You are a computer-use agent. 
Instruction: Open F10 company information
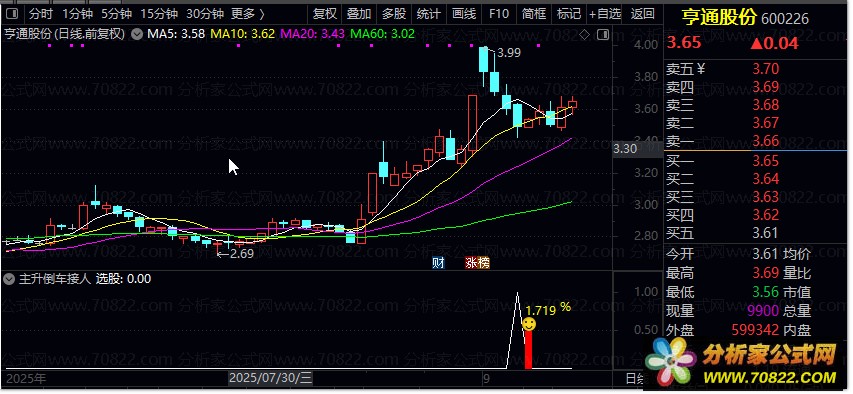click(x=498, y=14)
